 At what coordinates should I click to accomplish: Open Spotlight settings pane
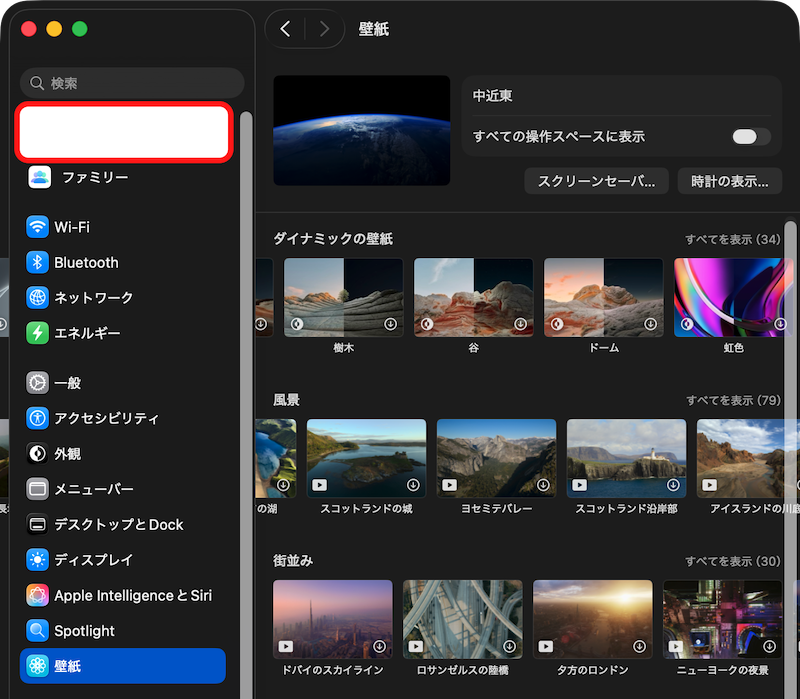(84, 631)
